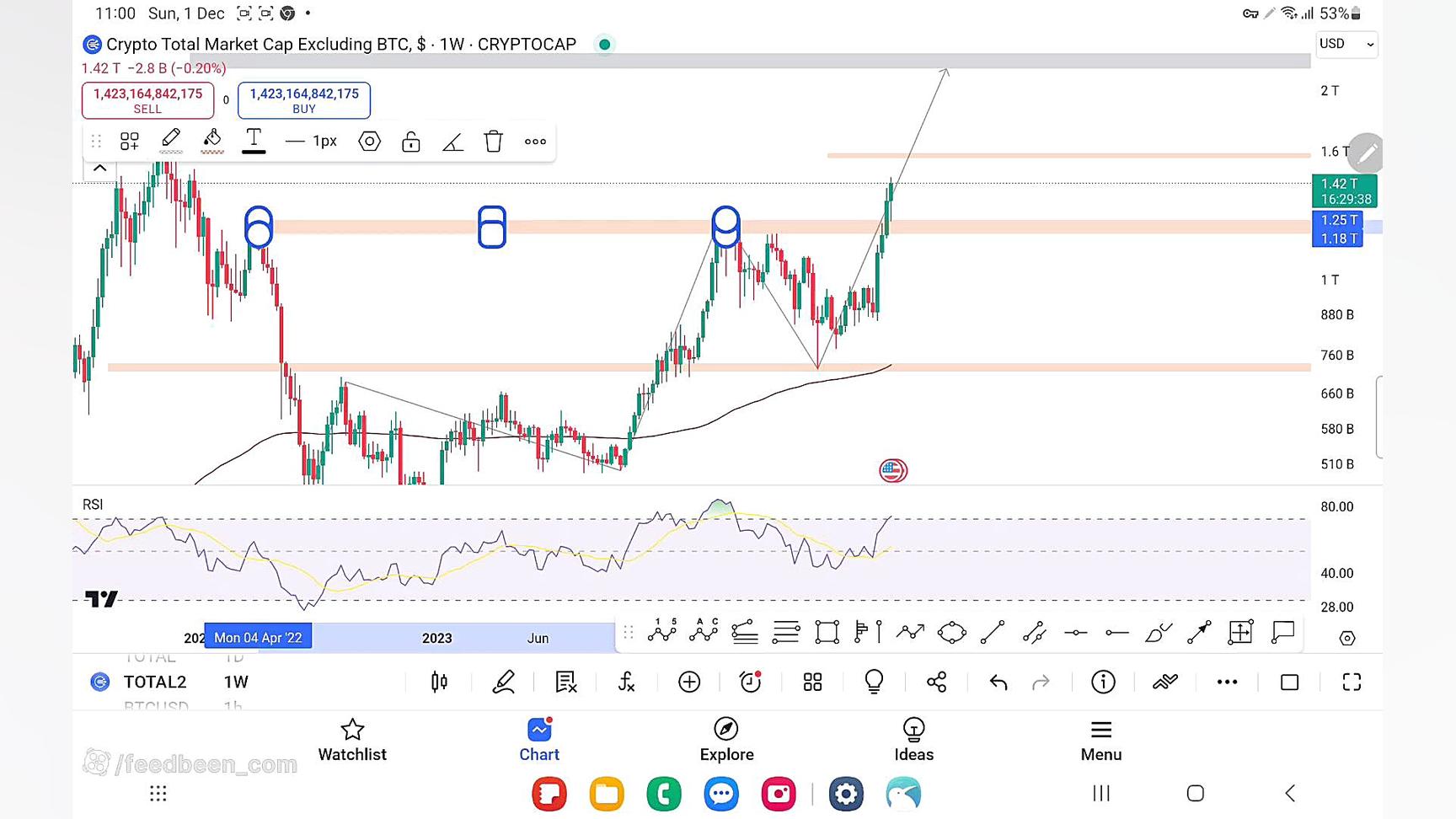Change line color with pencil icon
Viewport: 1456px width, 819px height.
(171, 140)
